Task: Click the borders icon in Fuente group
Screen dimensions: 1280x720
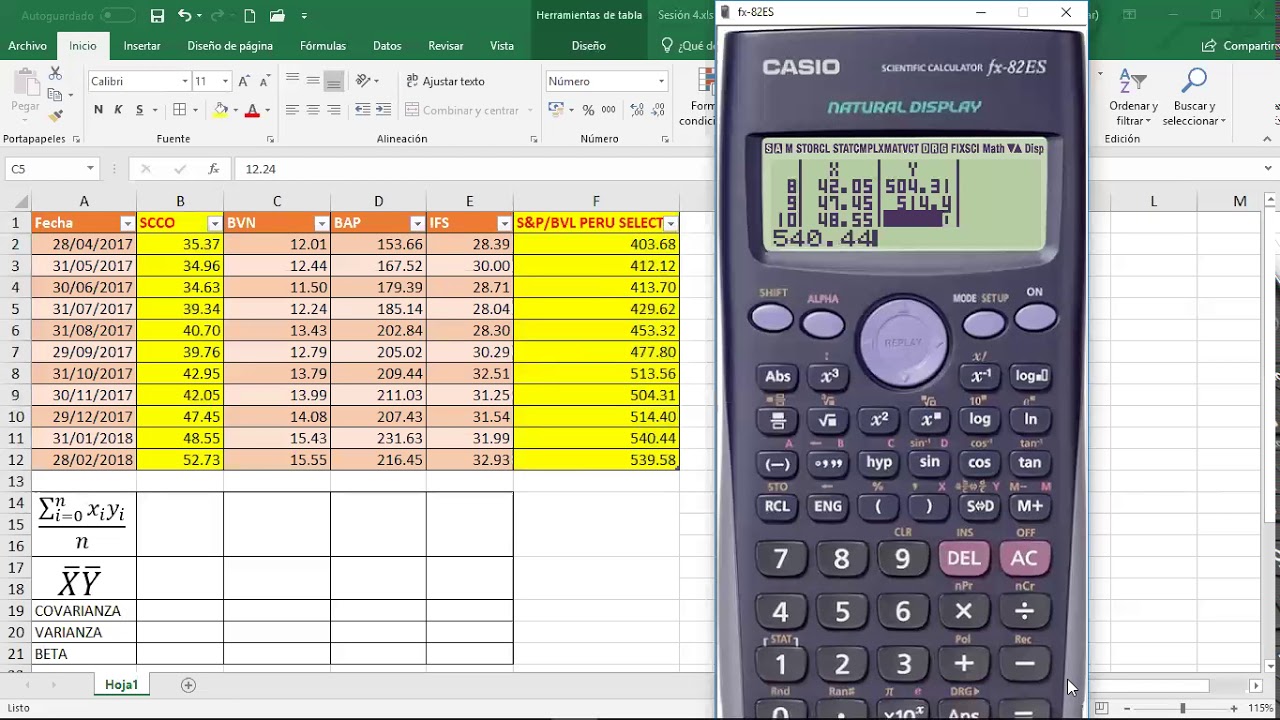Action: tap(180, 110)
